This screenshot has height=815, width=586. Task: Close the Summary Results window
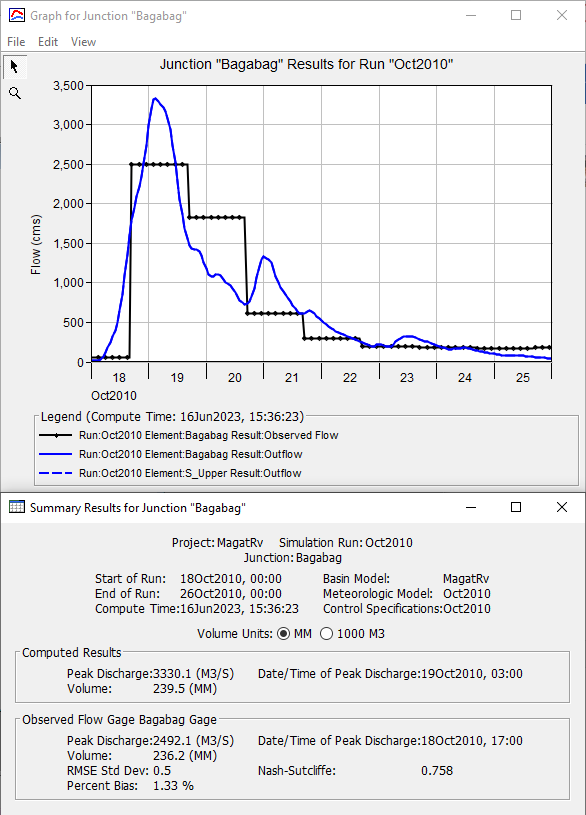(562, 507)
